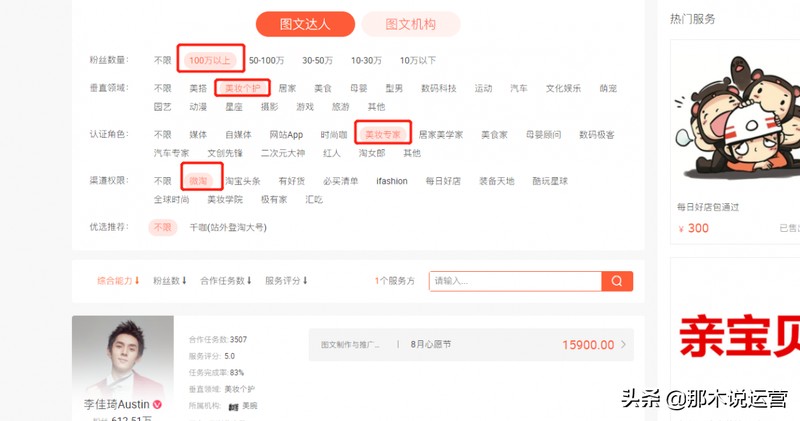
Task: Select certified role 汽车专家
Action: point(171,153)
